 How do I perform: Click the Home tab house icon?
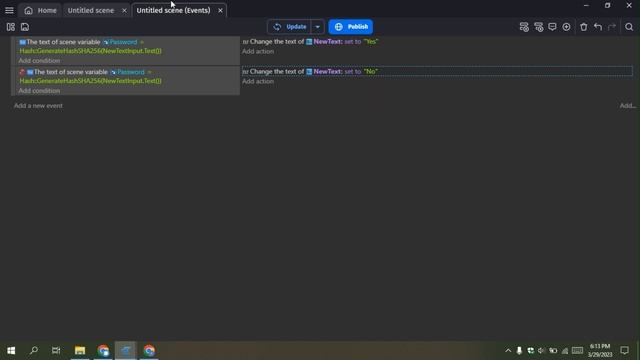[28, 11]
